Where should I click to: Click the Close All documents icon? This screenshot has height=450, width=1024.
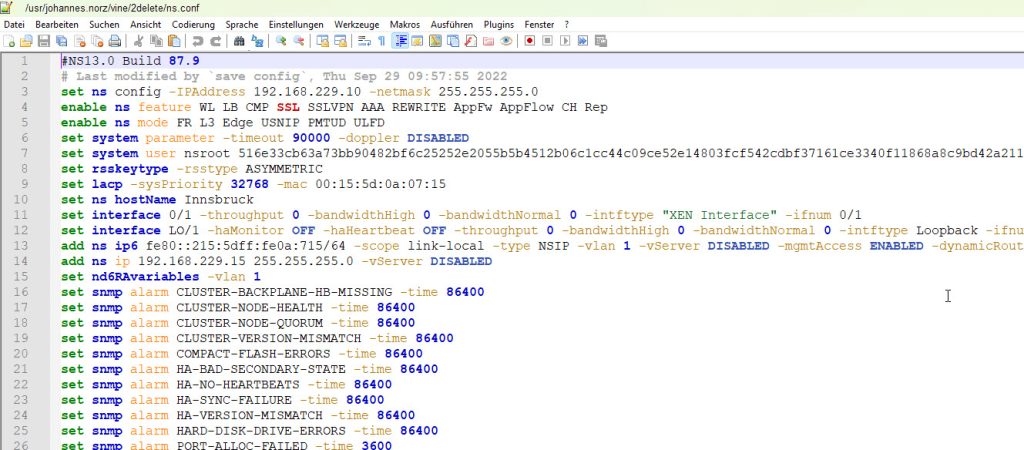coord(97,41)
